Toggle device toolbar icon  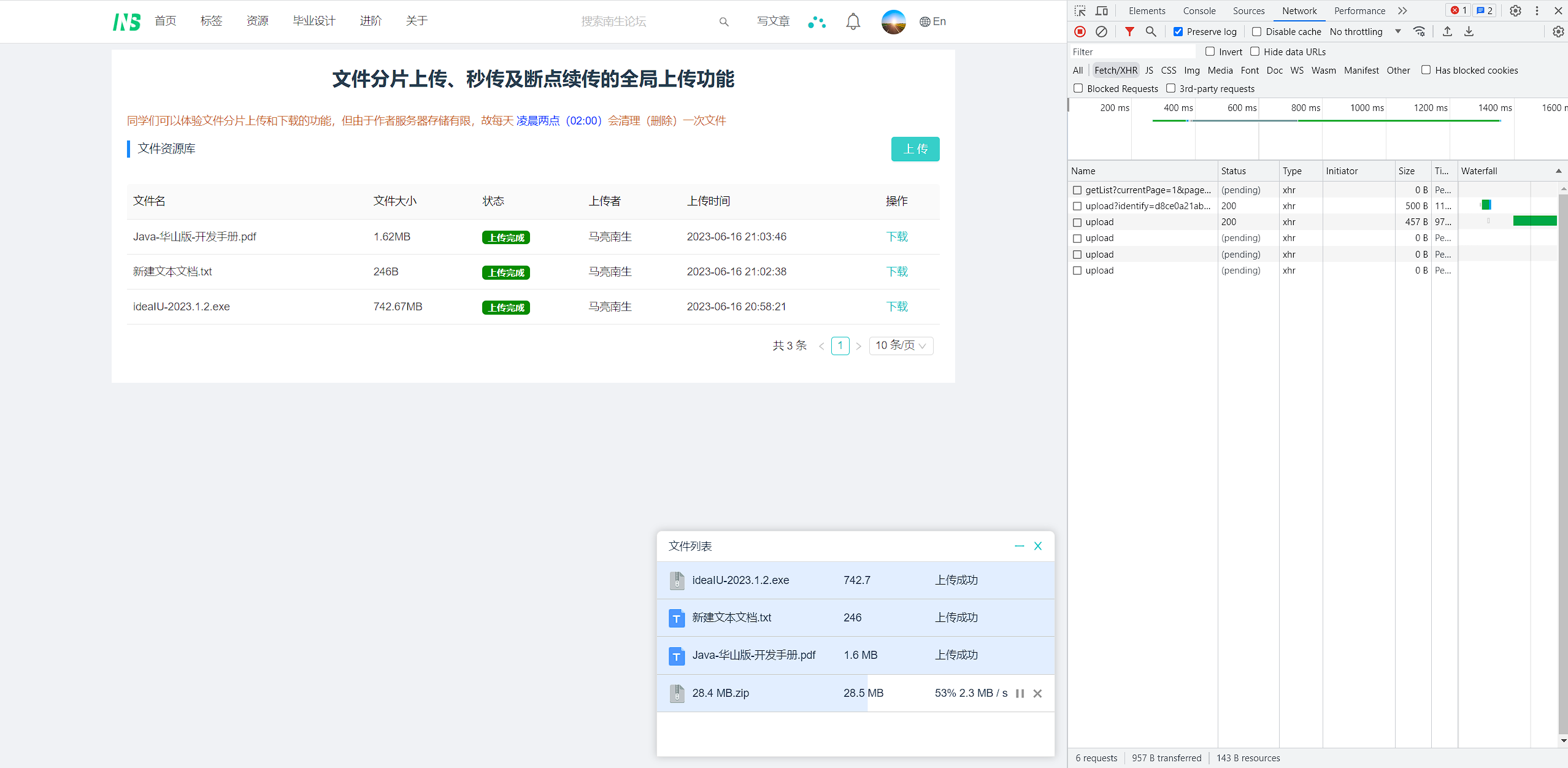pos(1102,11)
